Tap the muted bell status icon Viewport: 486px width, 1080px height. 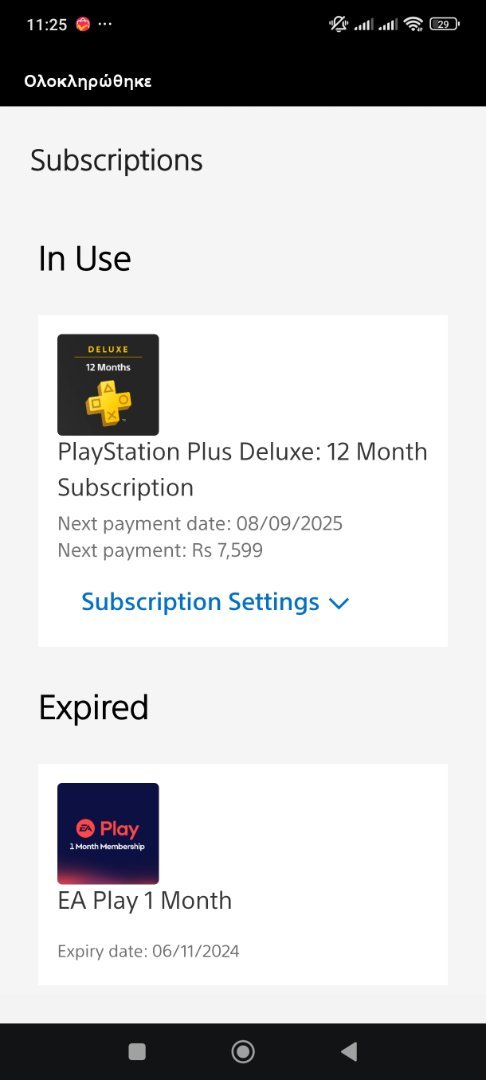339,25
